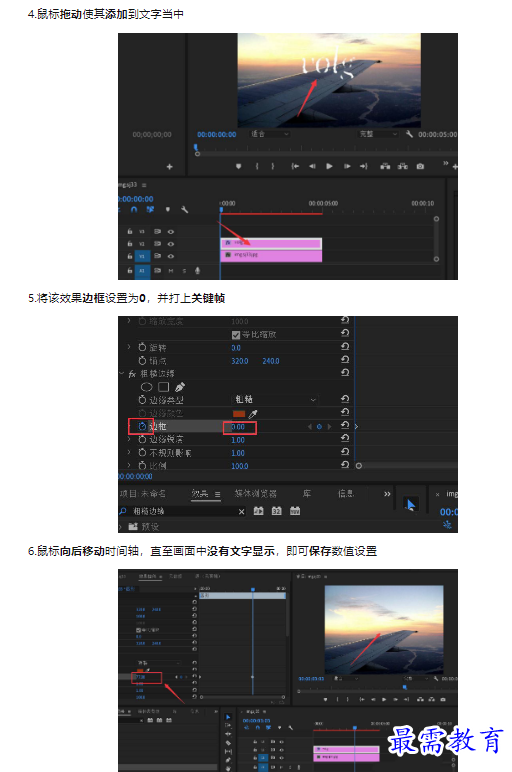Switch to the 项目:未命名 project tab

tap(143, 493)
